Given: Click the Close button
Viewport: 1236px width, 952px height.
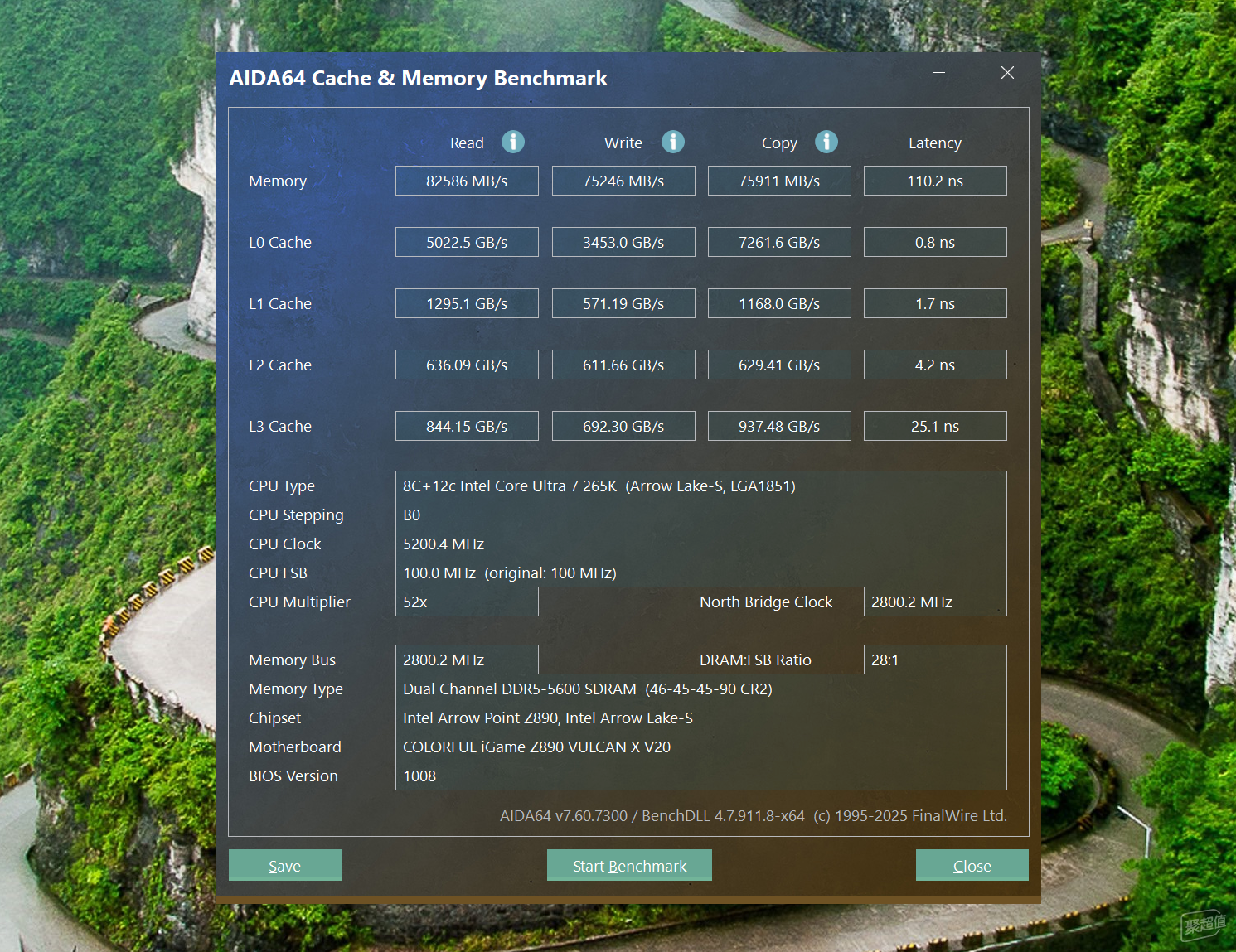Looking at the screenshot, I should pyautogui.click(x=972, y=865).
